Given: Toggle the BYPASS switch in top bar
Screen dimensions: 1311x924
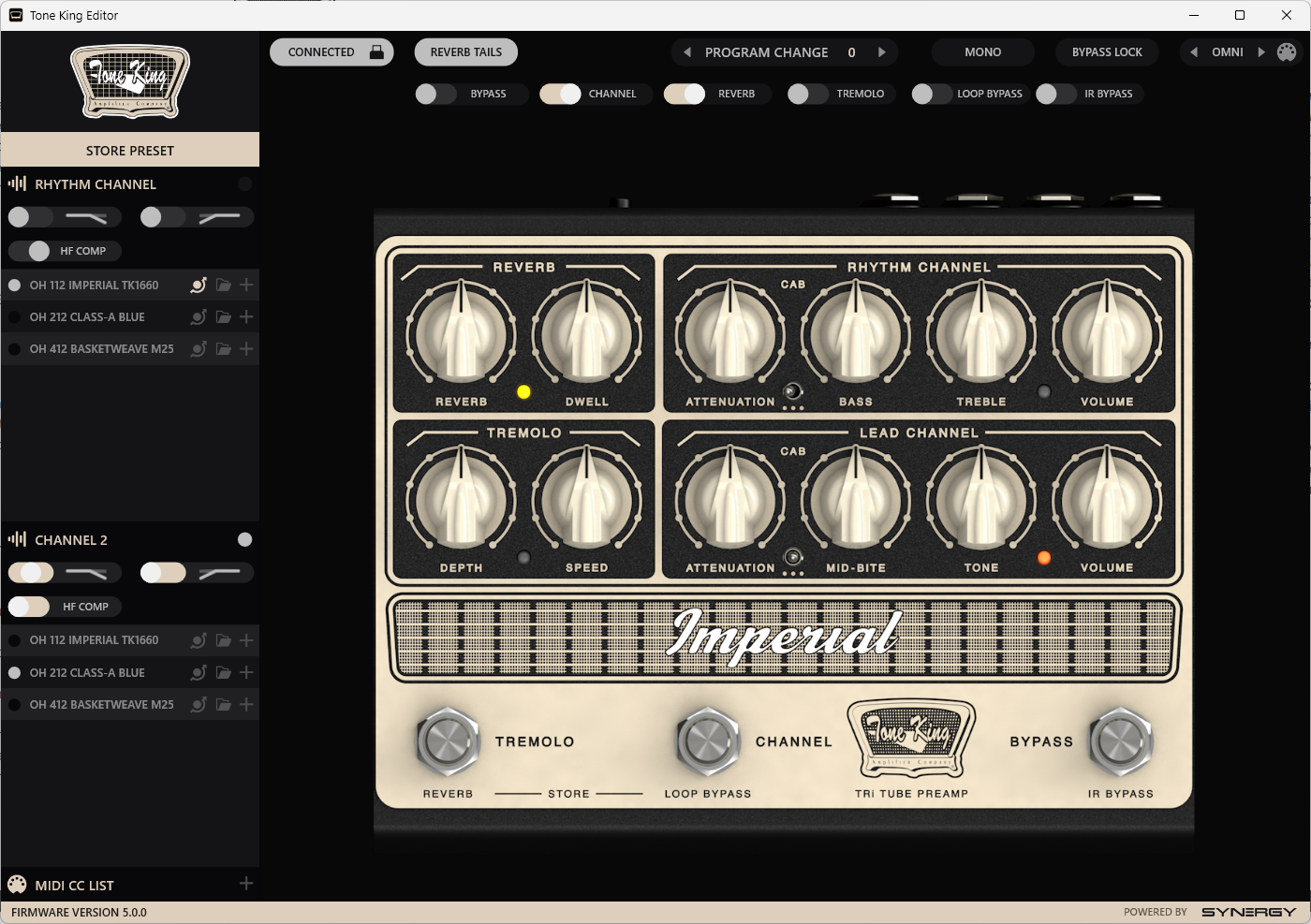Looking at the screenshot, I should click(436, 94).
